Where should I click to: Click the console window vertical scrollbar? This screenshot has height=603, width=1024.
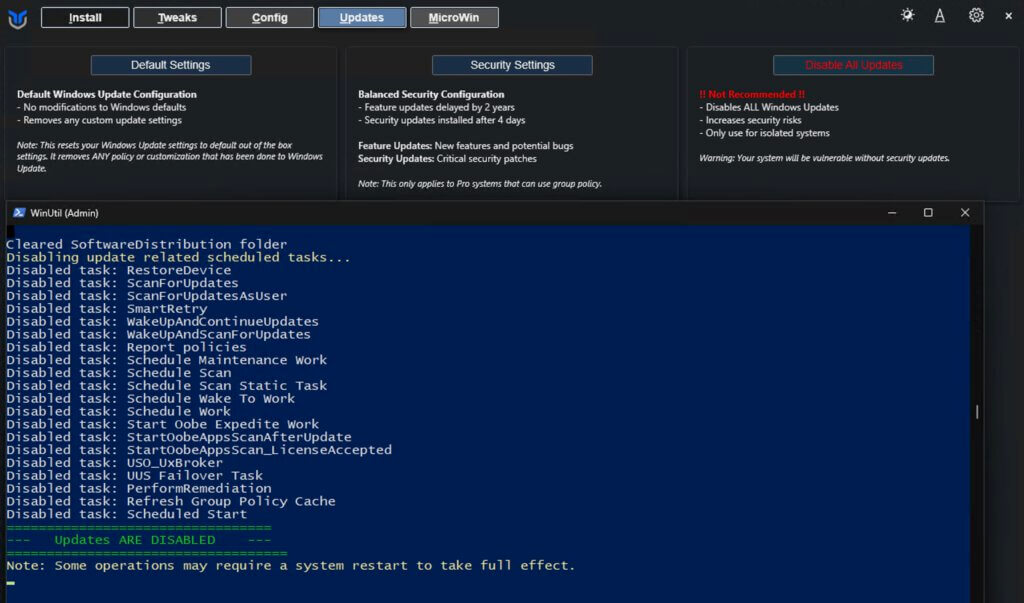click(977, 412)
